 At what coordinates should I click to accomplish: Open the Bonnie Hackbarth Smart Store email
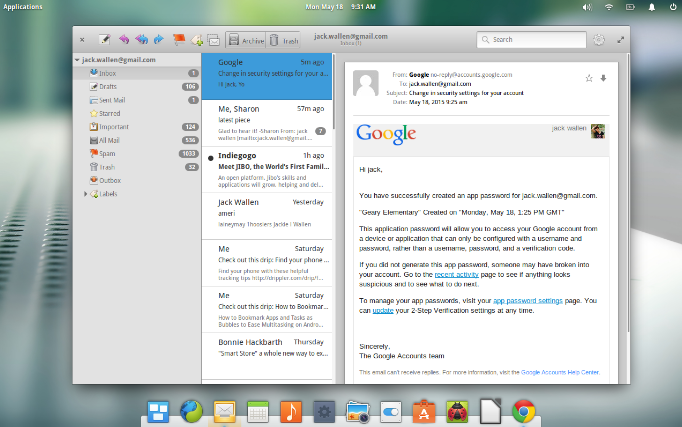[x=267, y=356]
